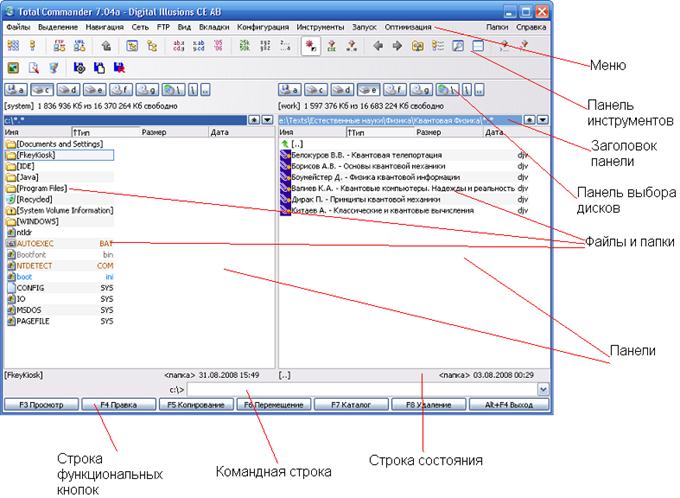Click the two-panel window icon right of search
Image resolution: width=680 pixels, height=498 pixels.
pos(478,46)
